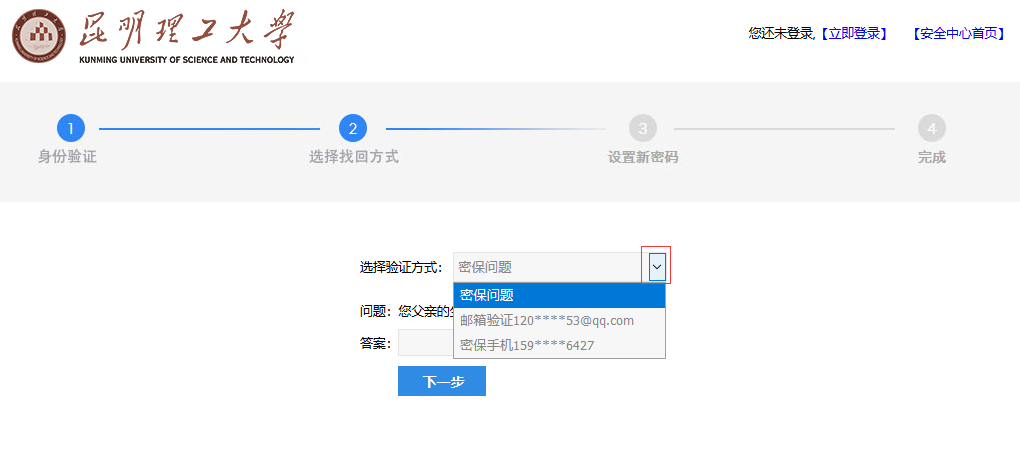The height and width of the screenshot is (459, 1020).
Task: Click the 设置新密码 step label
Action: click(x=643, y=157)
